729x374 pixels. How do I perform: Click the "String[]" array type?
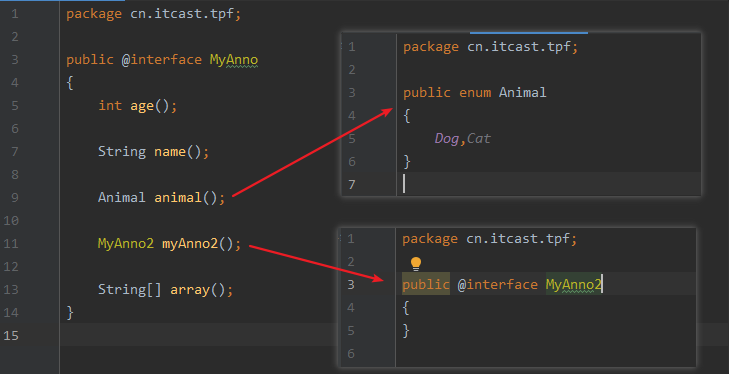tap(129, 289)
